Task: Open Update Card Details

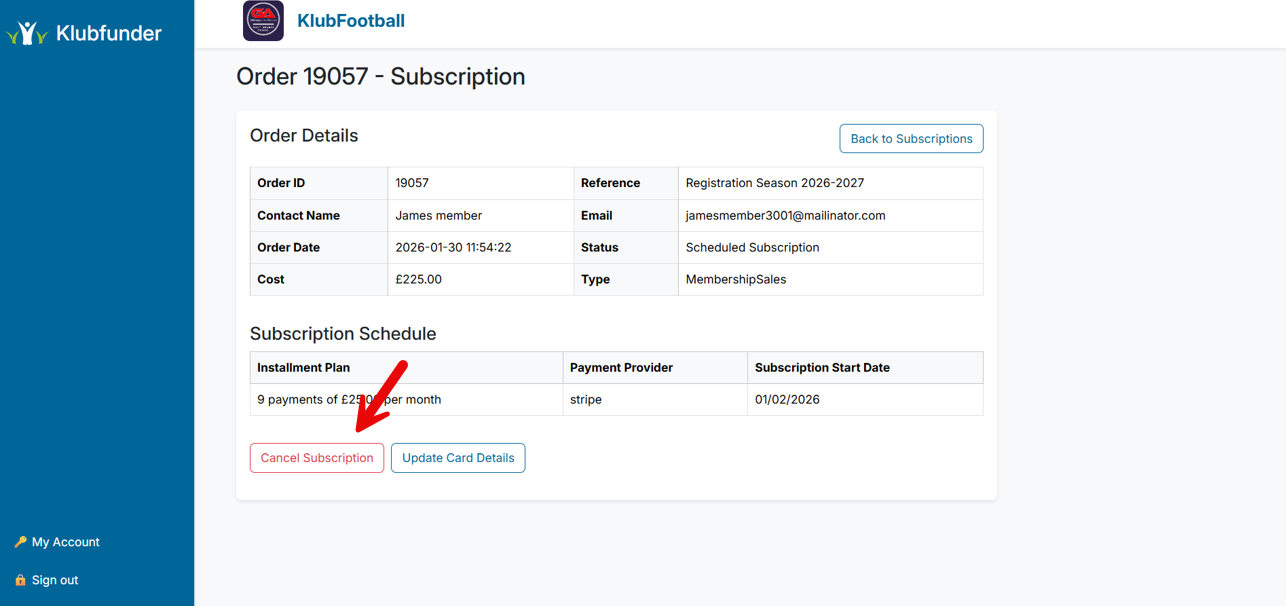Action: click(x=458, y=458)
